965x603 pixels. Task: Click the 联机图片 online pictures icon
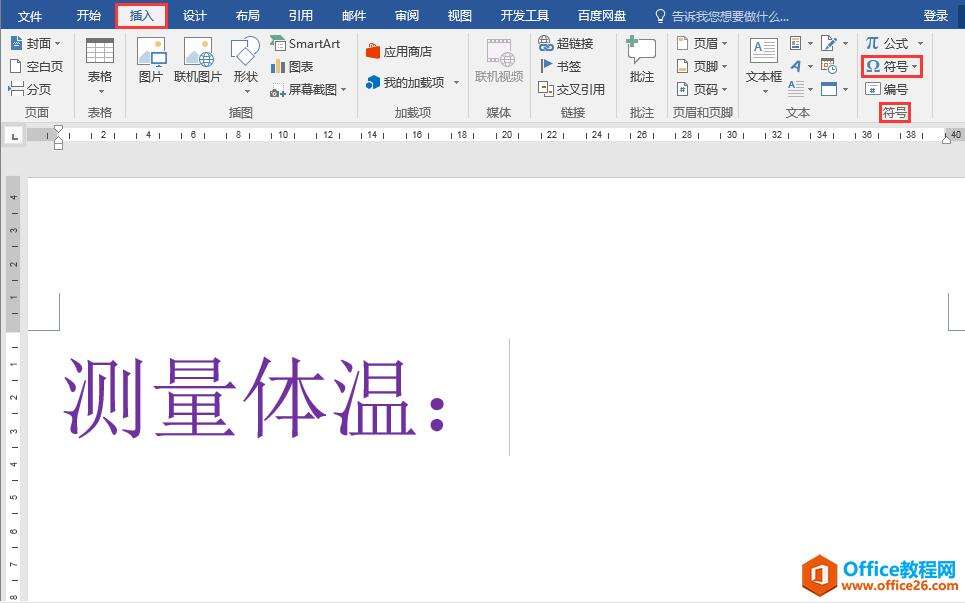[x=199, y=60]
